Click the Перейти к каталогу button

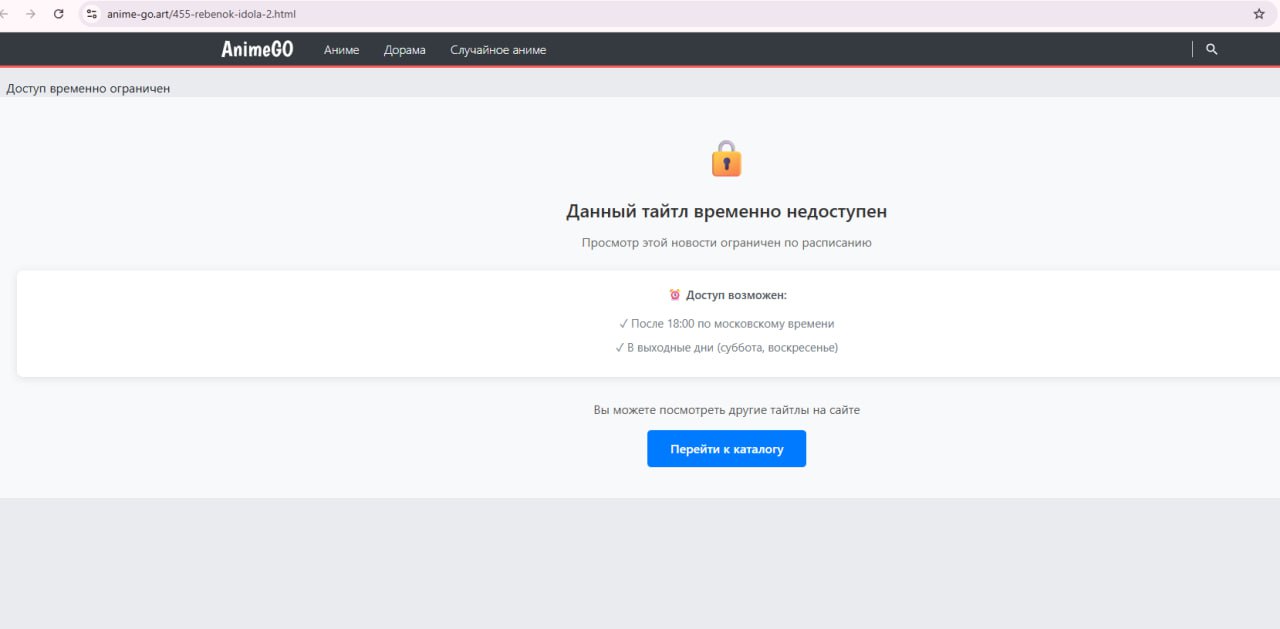[726, 449]
